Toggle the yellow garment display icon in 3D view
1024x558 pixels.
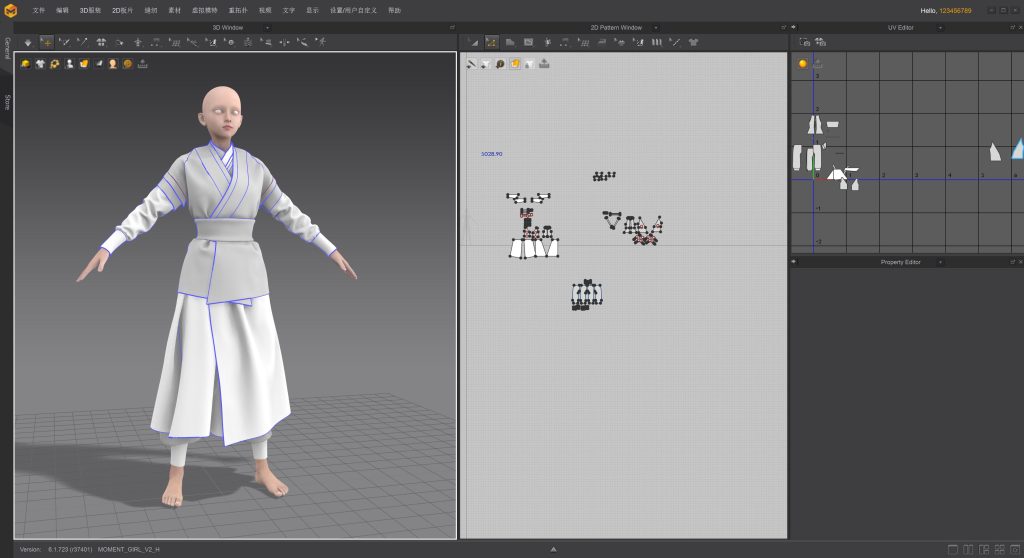pos(25,63)
